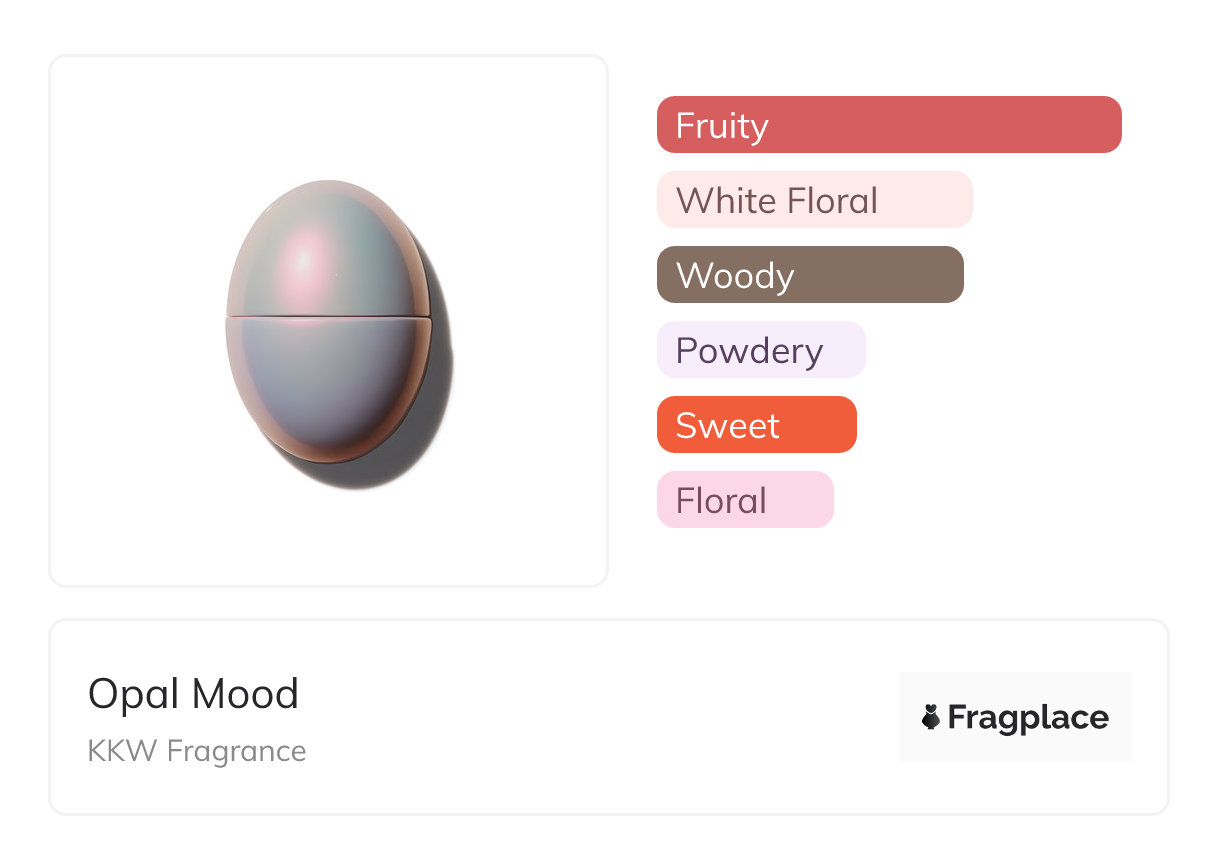Select the White Floral accord bar

pyautogui.click(x=814, y=200)
